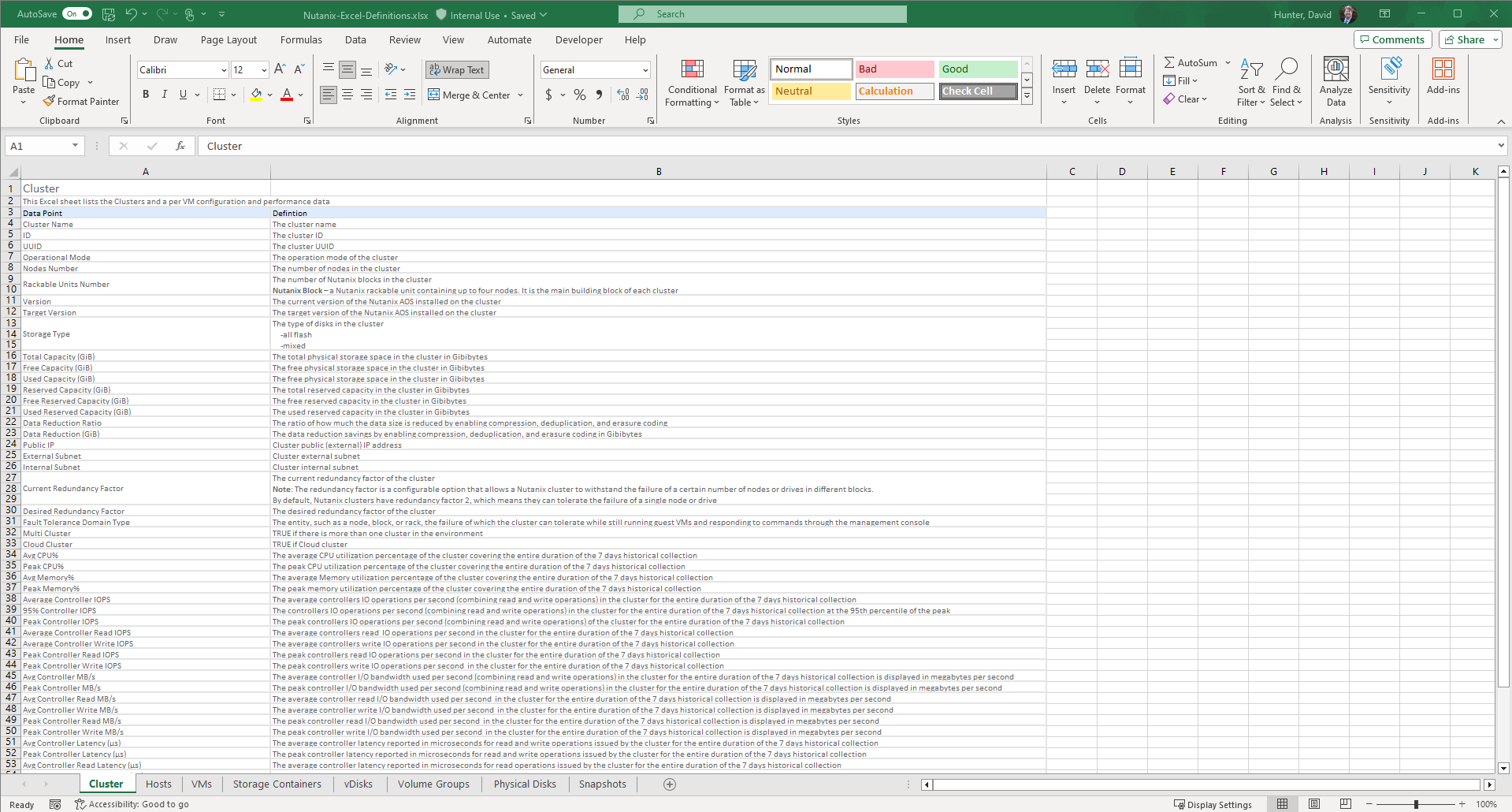Click the Increase Font Size icon
Image resolution: width=1512 pixels, height=812 pixels.
click(x=280, y=69)
